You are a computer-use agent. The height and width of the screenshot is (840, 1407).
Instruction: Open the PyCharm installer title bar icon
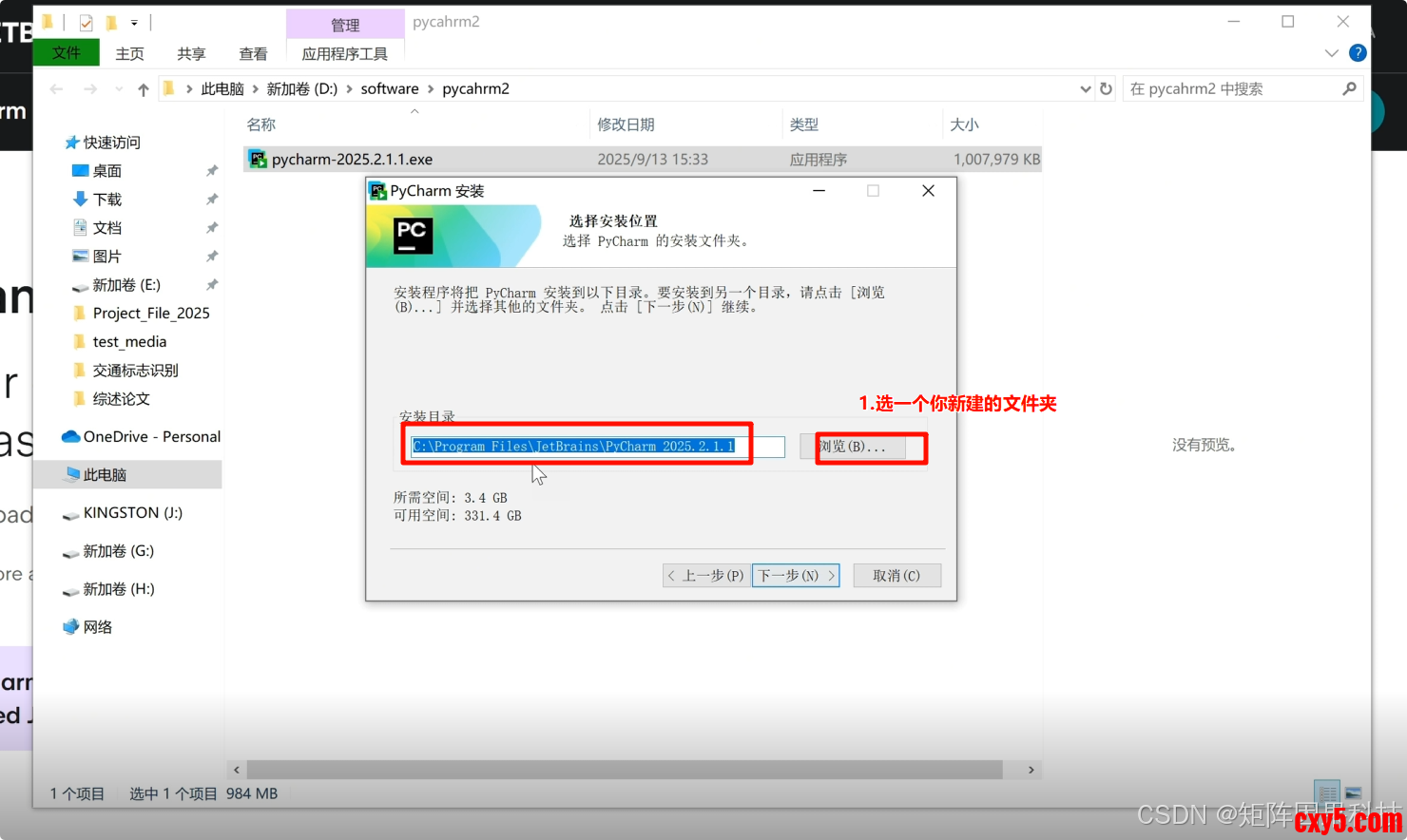pyautogui.click(x=377, y=191)
